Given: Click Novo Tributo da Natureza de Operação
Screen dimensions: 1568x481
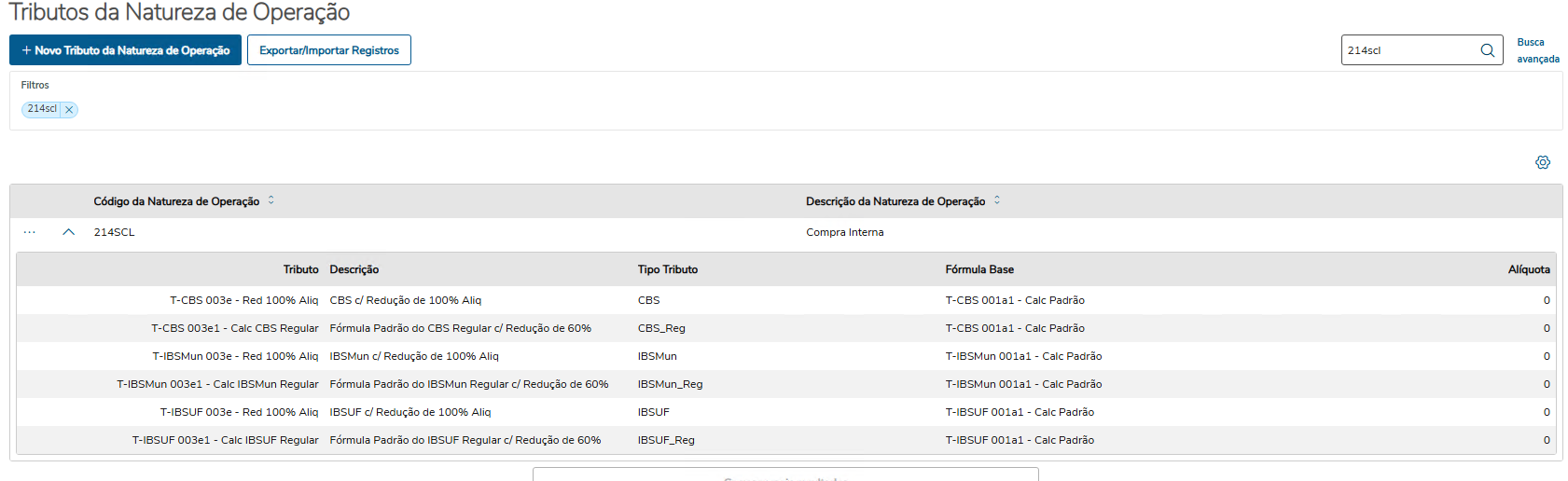Looking at the screenshot, I should click(x=126, y=50).
